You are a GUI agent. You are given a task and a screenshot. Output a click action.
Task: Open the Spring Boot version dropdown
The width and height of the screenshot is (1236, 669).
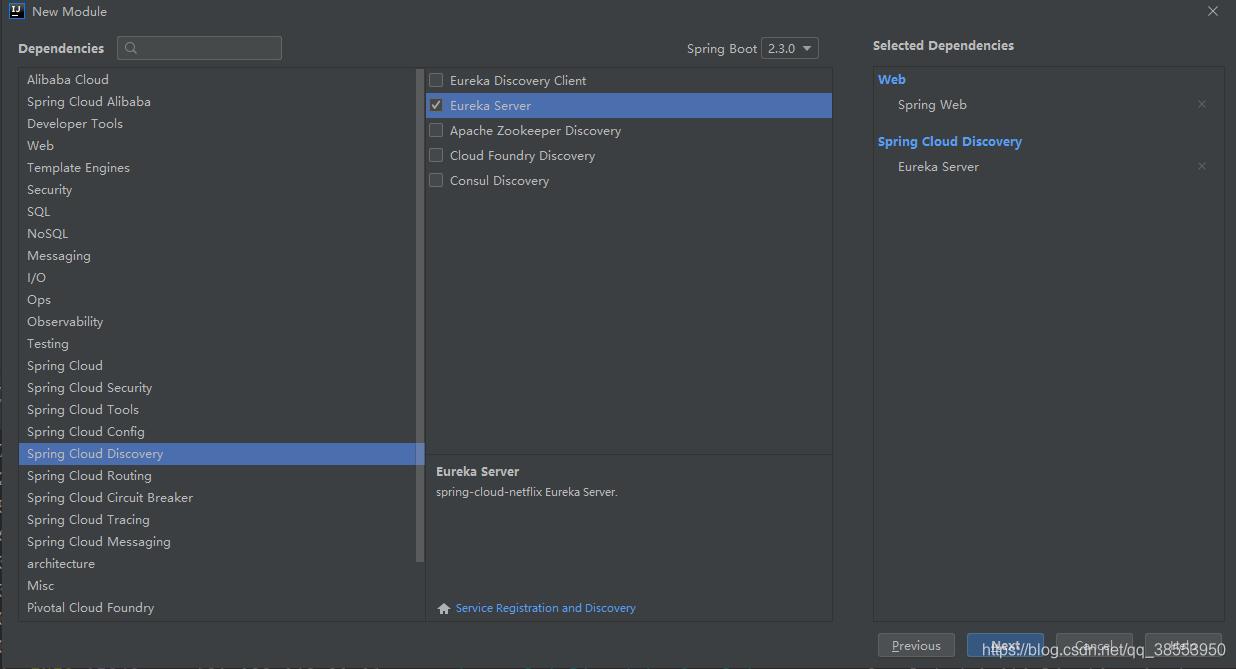point(790,48)
